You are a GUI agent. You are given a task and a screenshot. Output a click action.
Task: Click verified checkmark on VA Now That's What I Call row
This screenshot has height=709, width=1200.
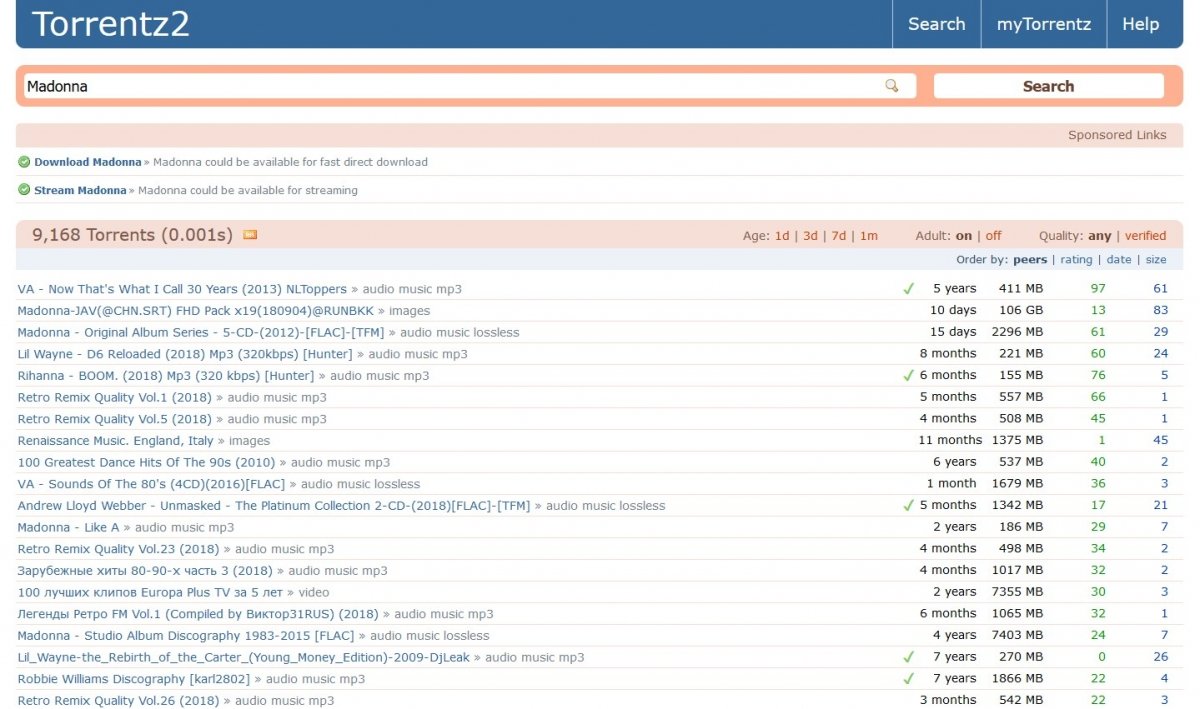[x=908, y=289]
